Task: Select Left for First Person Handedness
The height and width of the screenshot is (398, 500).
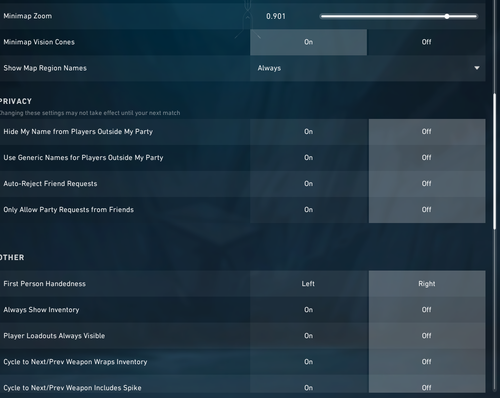Action: [308, 284]
